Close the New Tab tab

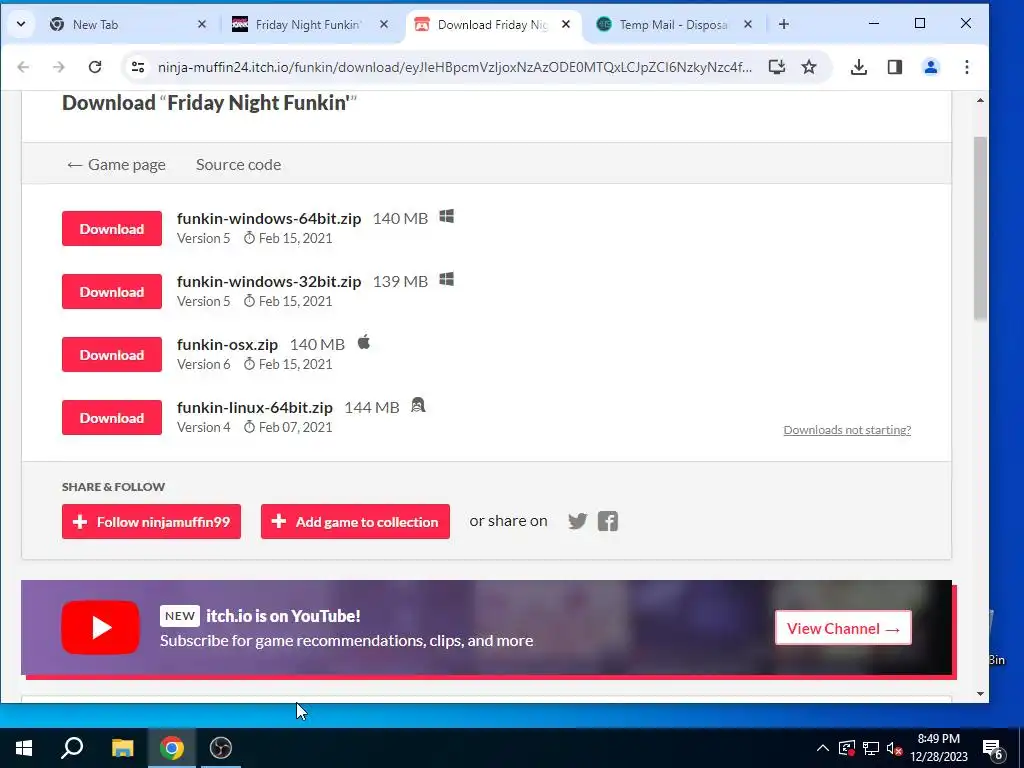[x=202, y=24]
